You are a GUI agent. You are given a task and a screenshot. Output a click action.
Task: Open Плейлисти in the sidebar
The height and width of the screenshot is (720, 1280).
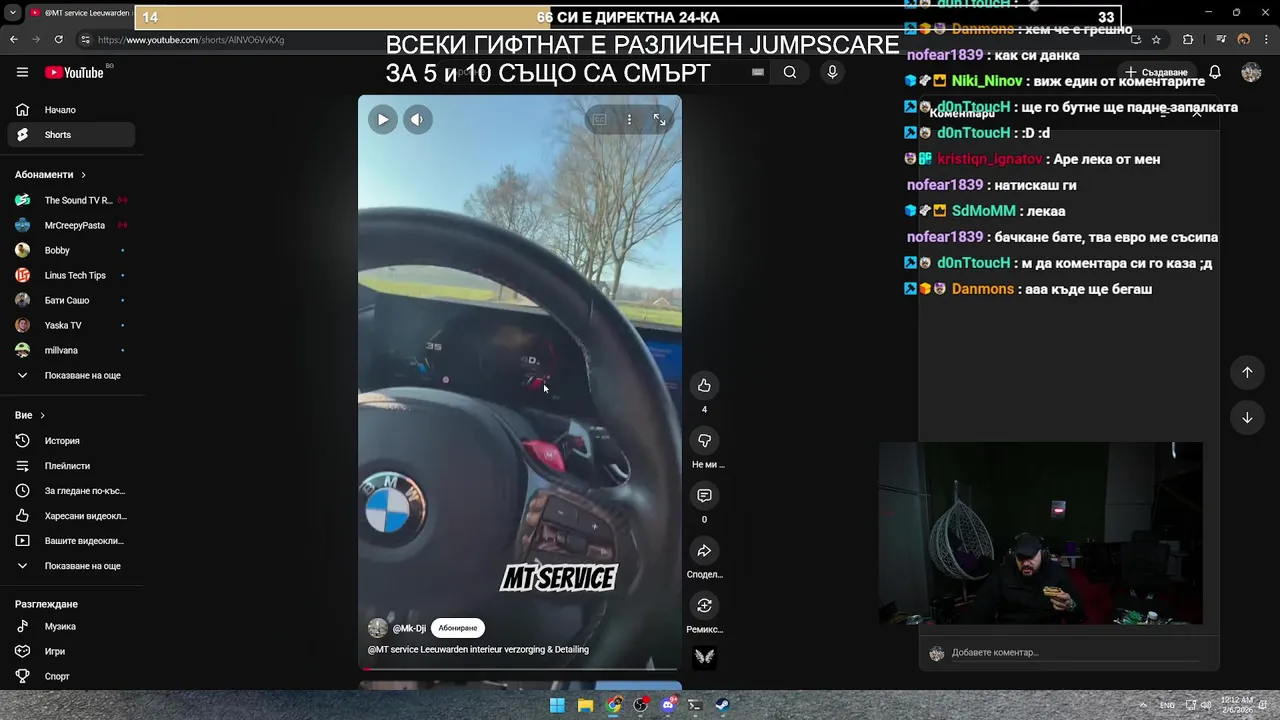coord(72,466)
